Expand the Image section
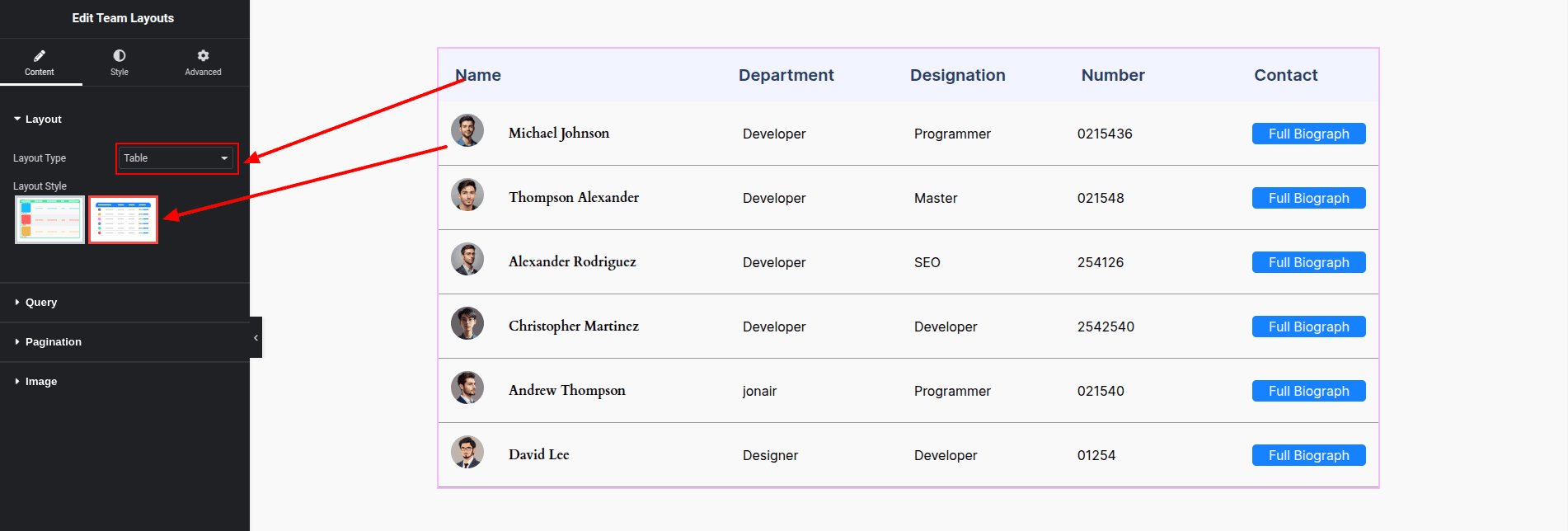 pyautogui.click(x=41, y=382)
